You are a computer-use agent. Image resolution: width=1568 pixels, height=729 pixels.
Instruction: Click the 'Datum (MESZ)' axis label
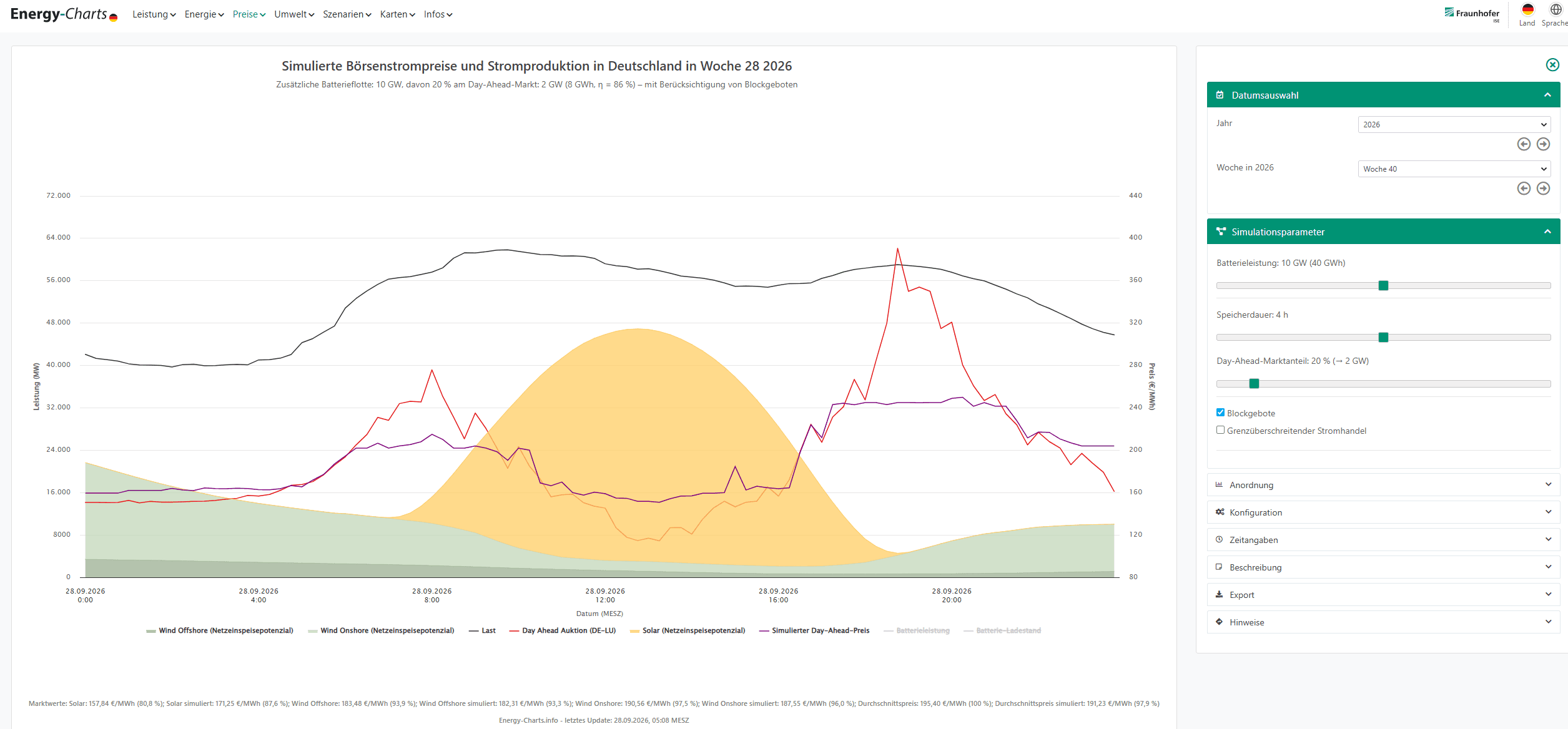[x=599, y=614]
